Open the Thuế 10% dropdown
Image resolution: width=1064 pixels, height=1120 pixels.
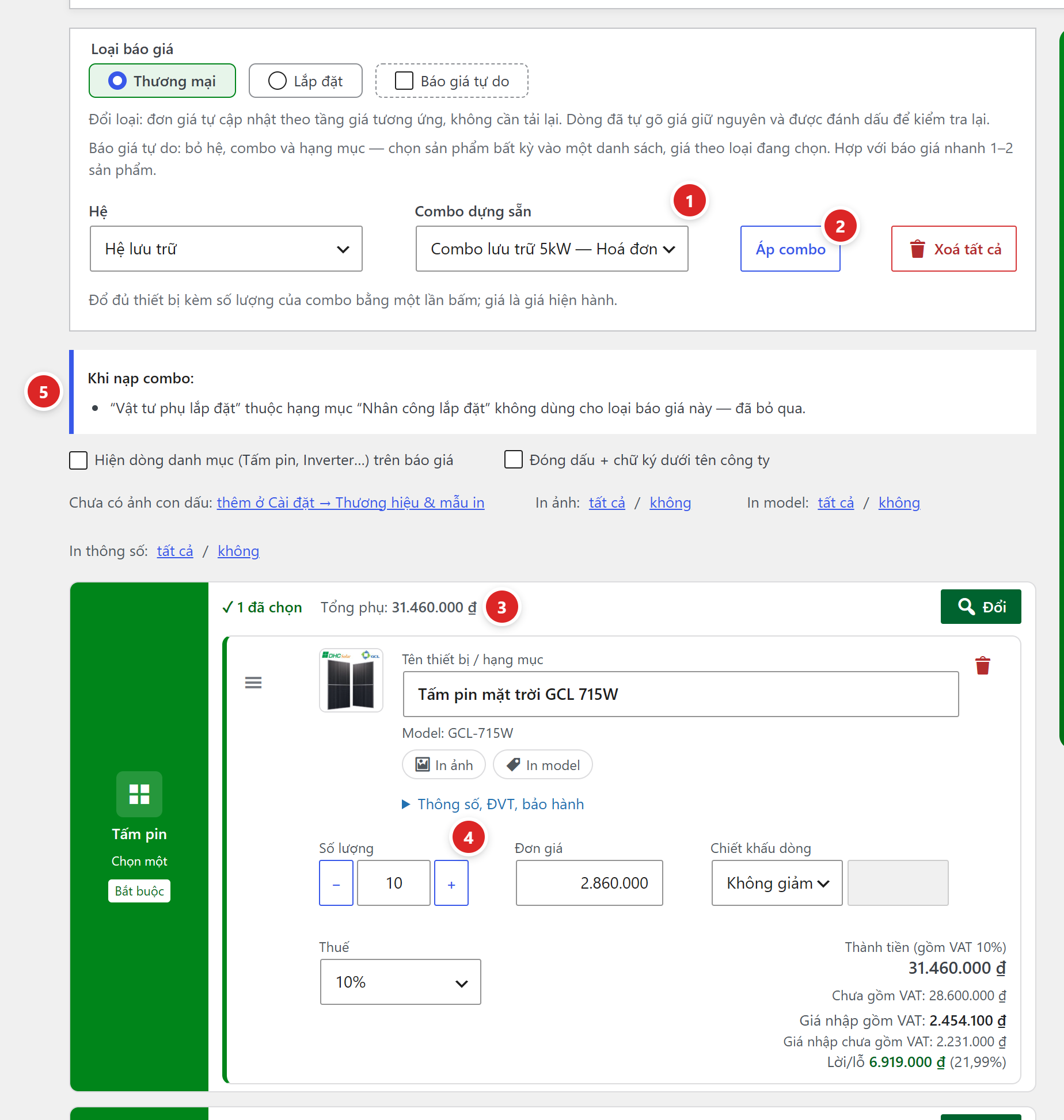click(x=401, y=982)
